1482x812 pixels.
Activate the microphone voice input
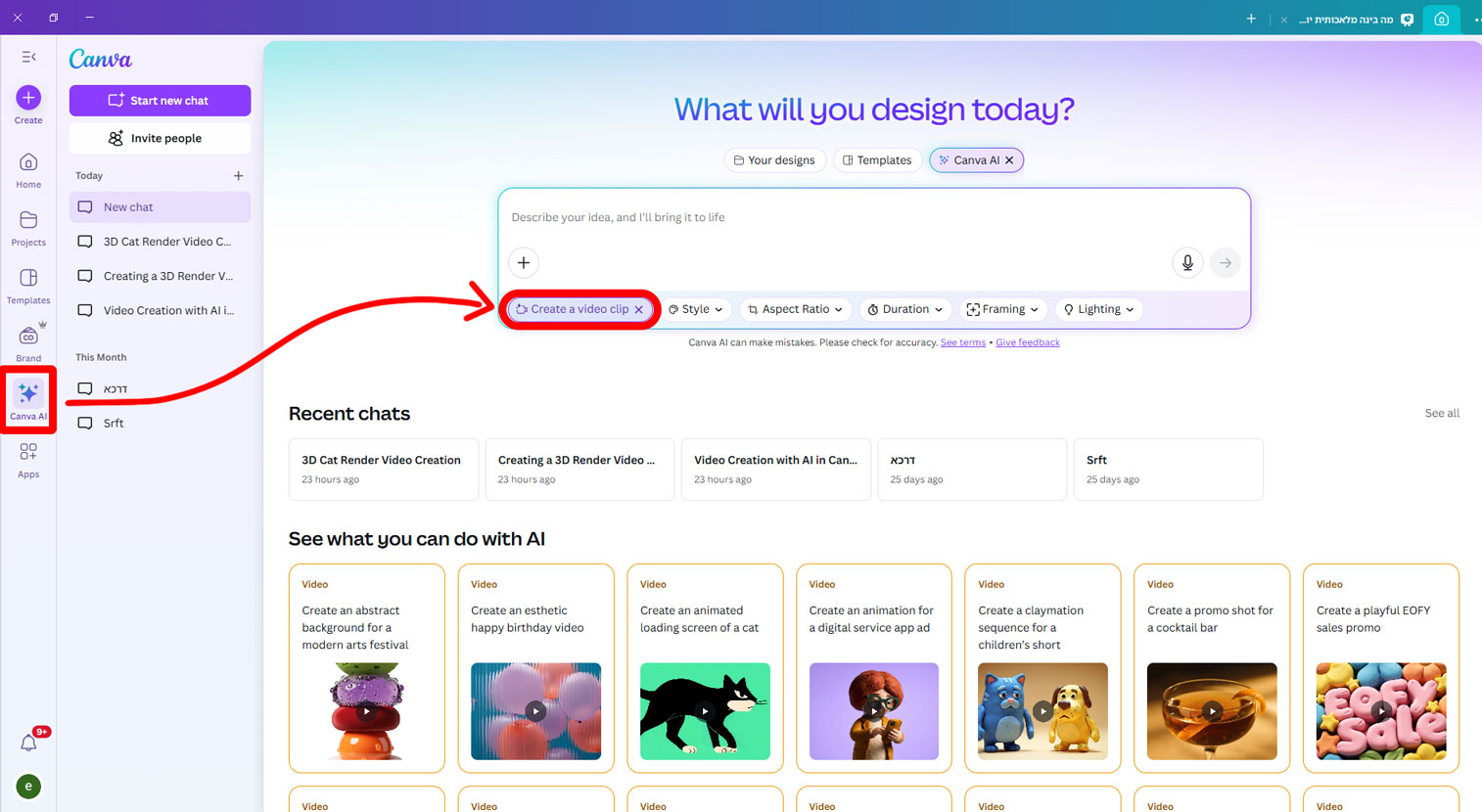coord(1187,262)
